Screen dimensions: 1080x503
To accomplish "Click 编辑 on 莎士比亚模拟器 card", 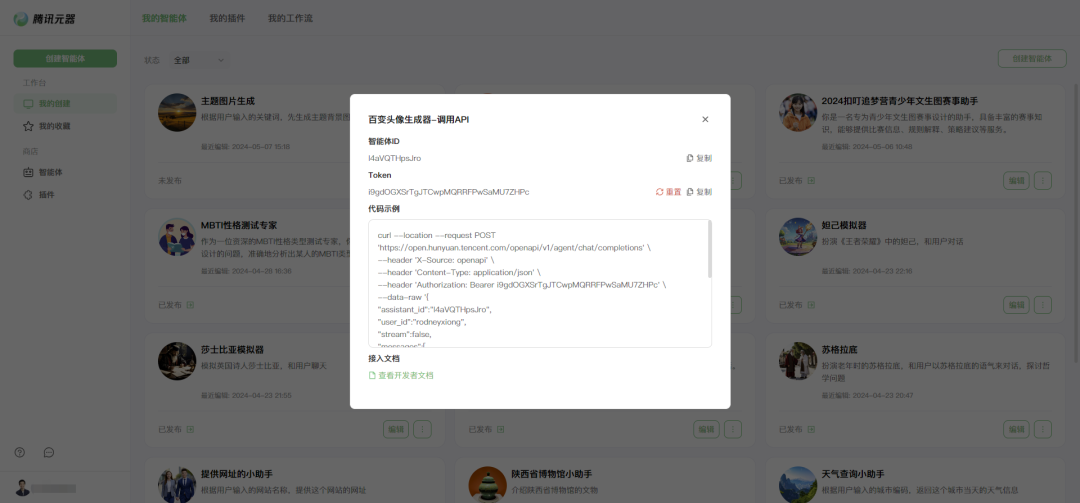I will pos(396,429).
